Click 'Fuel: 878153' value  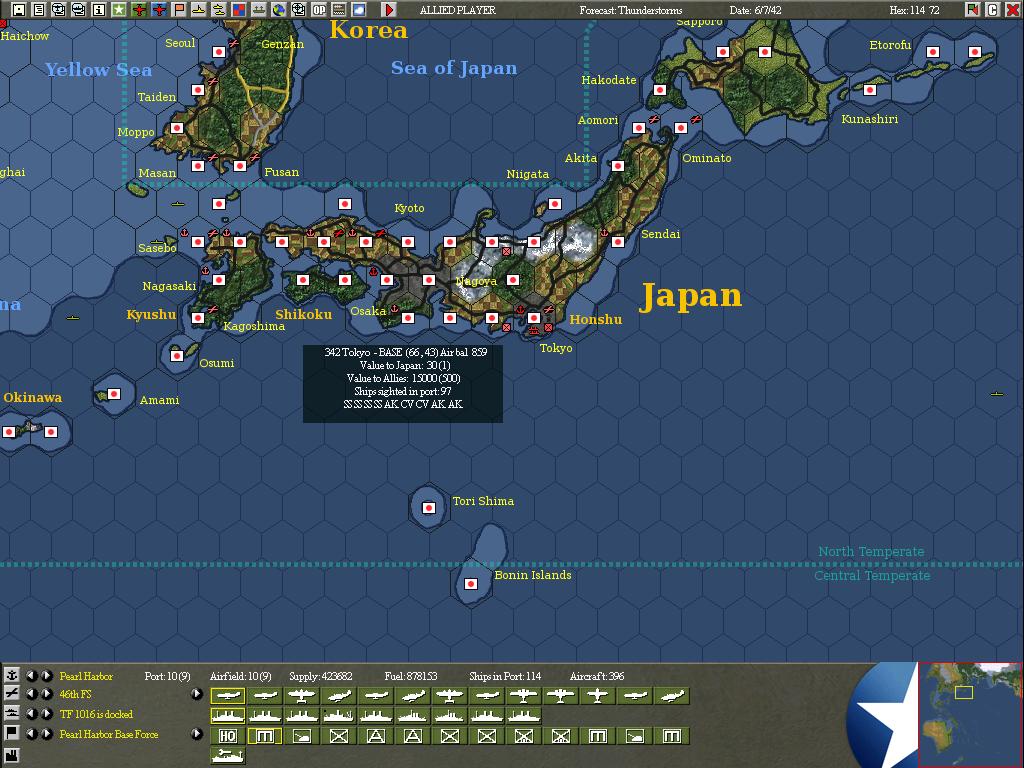click(411, 676)
